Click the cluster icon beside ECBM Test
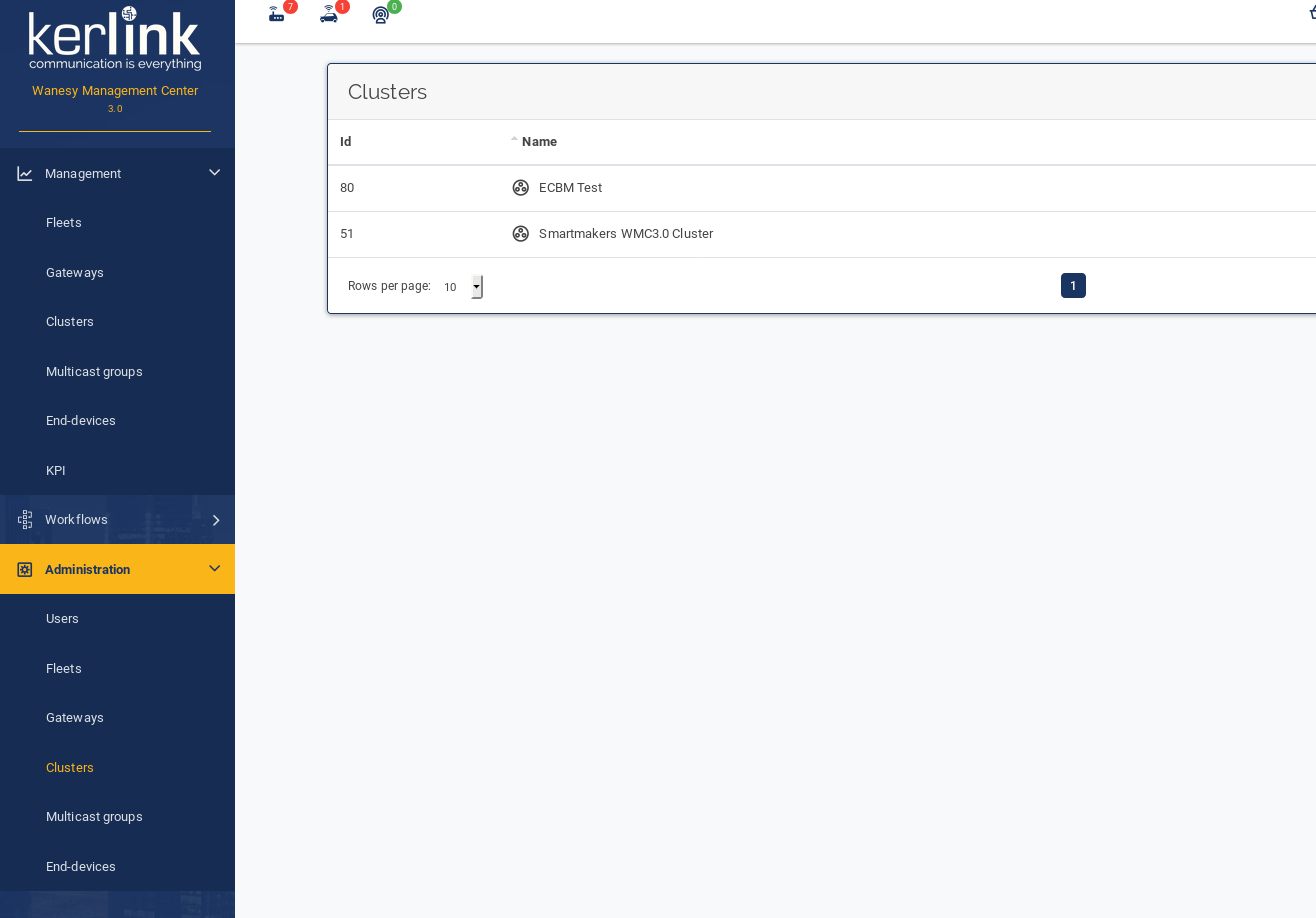This screenshot has height=918, width=1316. tap(520, 188)
